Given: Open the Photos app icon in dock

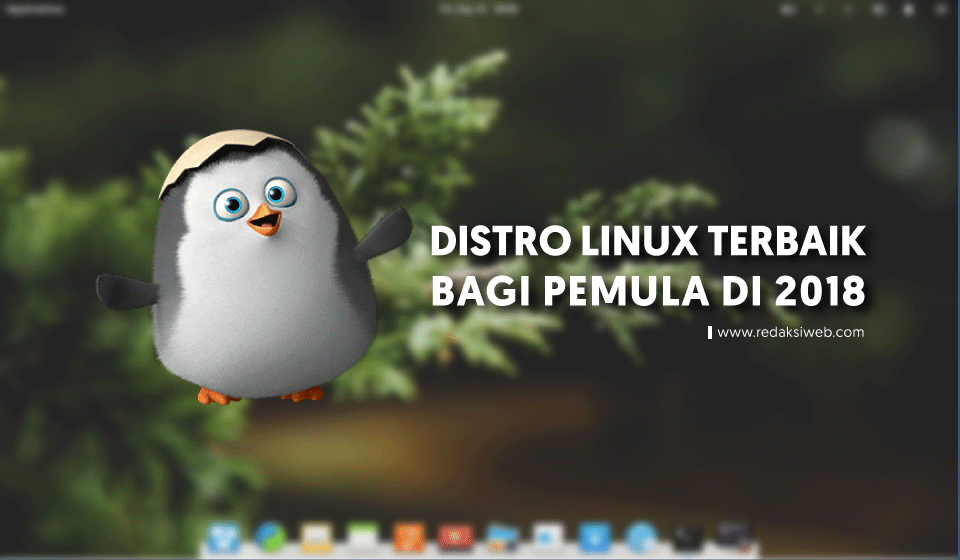Looking at the screenshot, I should point(502,537).
